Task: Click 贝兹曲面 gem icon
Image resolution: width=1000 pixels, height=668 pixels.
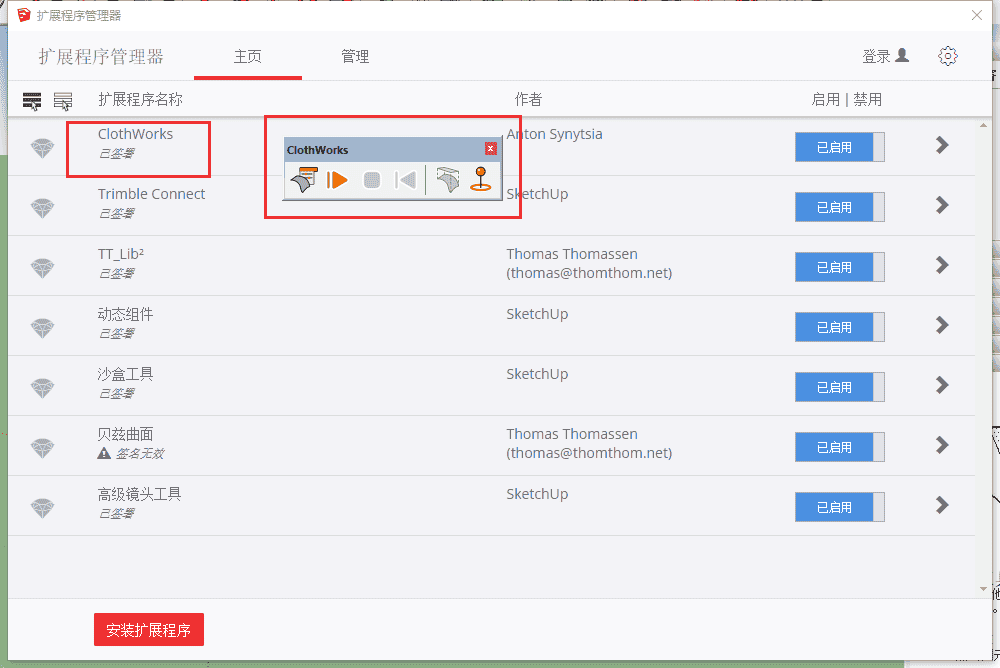Action: pos(43,449)
